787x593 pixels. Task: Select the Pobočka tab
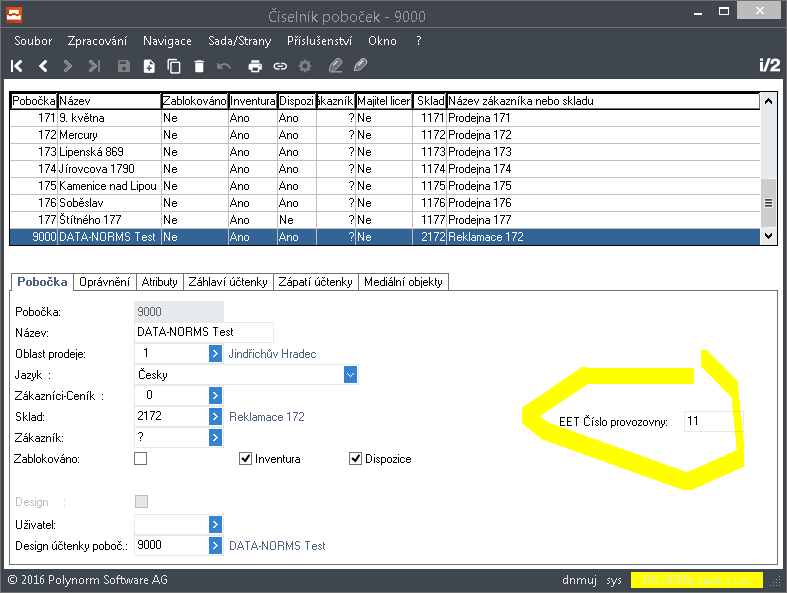[x=42, y=282]
